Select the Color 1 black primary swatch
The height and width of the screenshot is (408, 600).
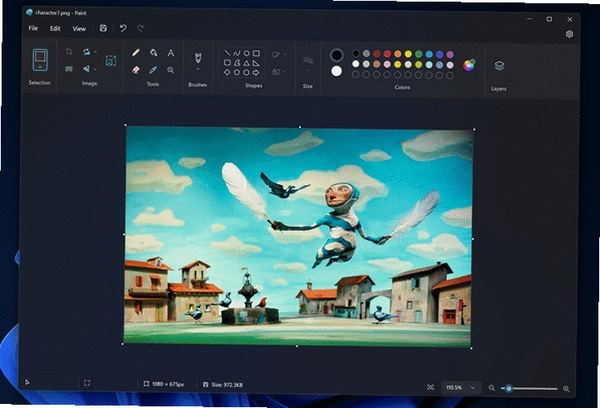[337, 55]
